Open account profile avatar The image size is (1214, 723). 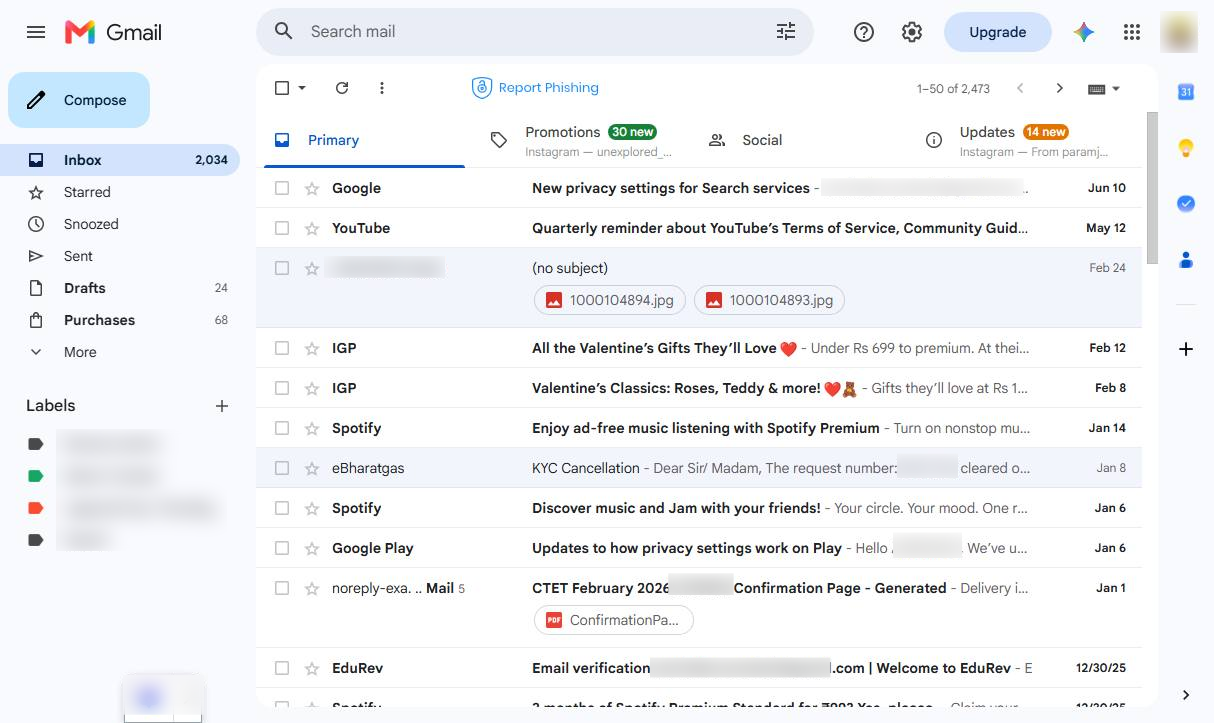click(1179, 32)
